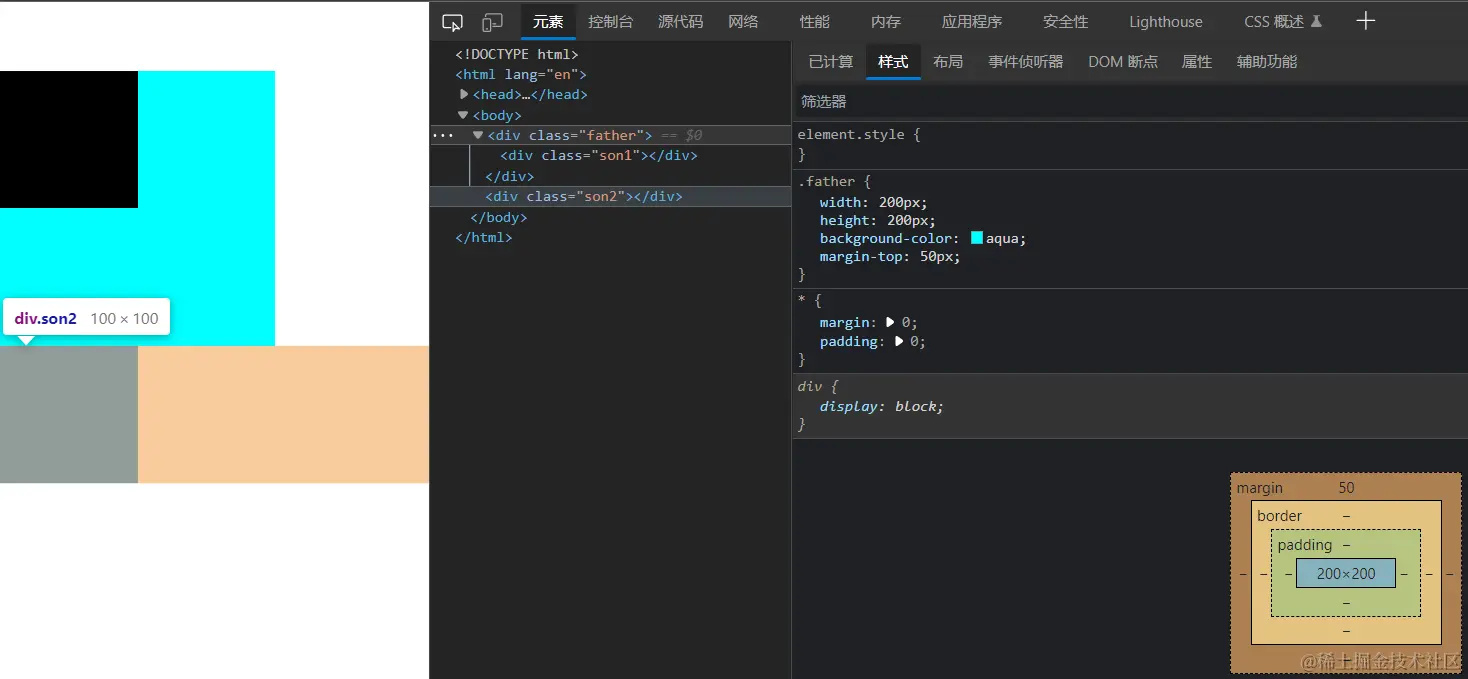Select the DOCTYPE html row
Screen dimensions: 1468x679
pos(610,54)
